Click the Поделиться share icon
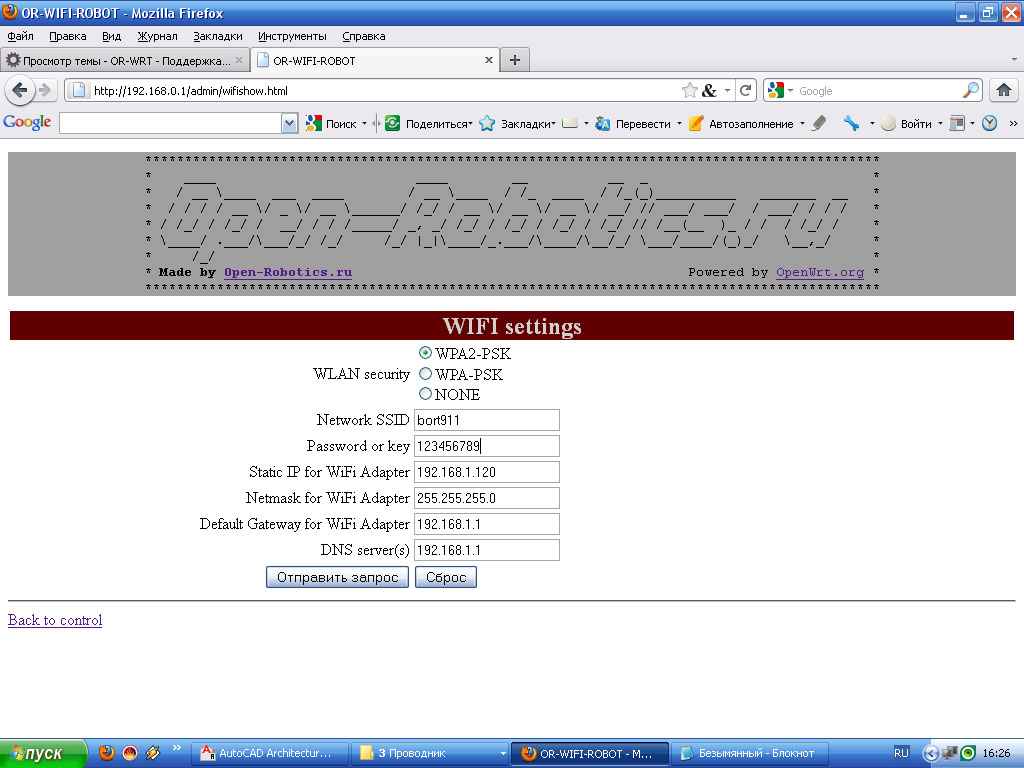Viewport: 1024px width, 768px height. click(x=392, y=123)
